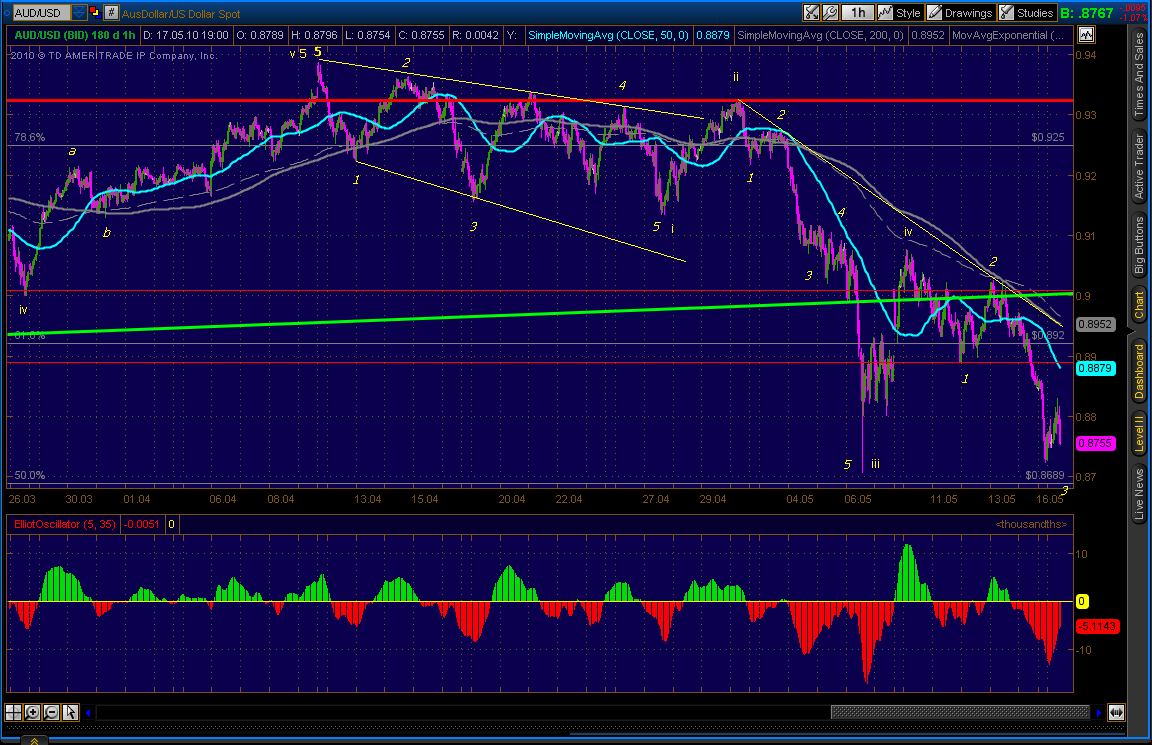
Task: Click the 06.05 date on time axis
Action: coord(857,499)
